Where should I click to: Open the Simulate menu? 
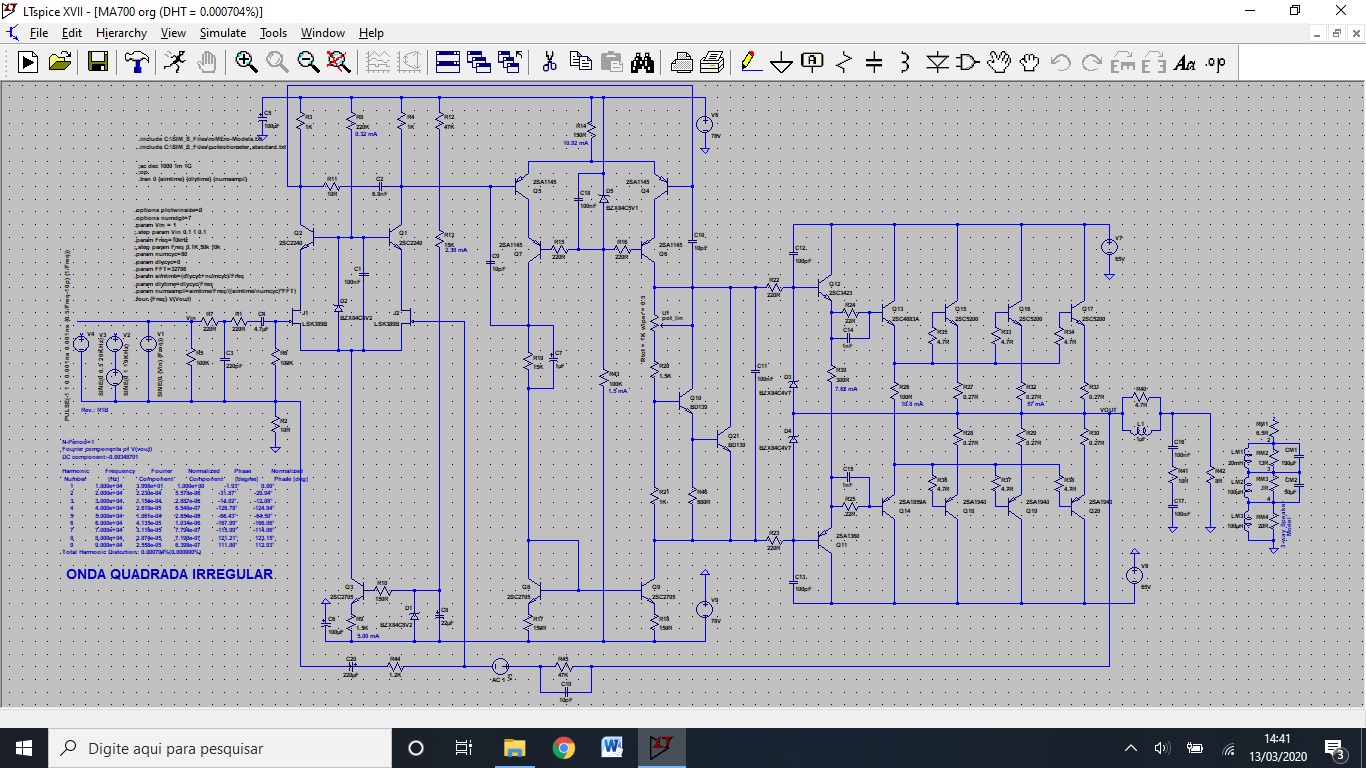[x=222, y=33]
